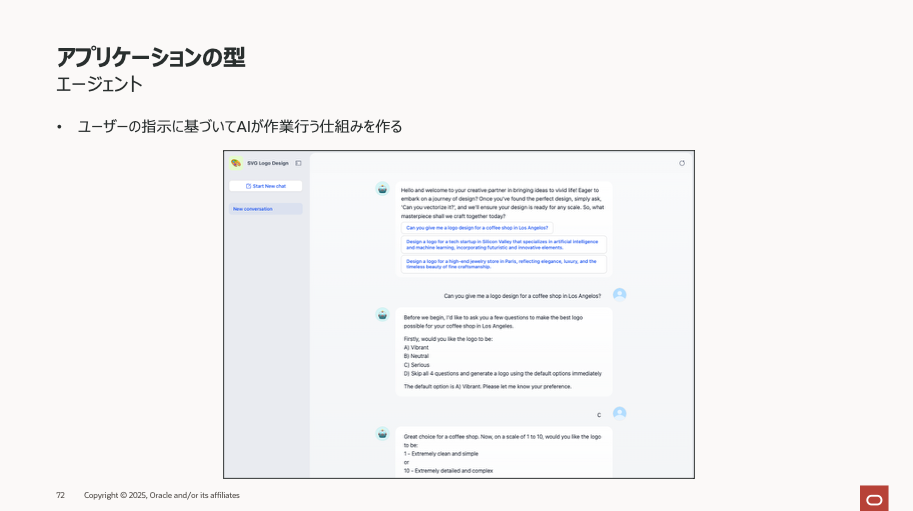Click the bot avatar beside 'Great choice'
The width and height of the screenshot is (913, 511).
383,434
